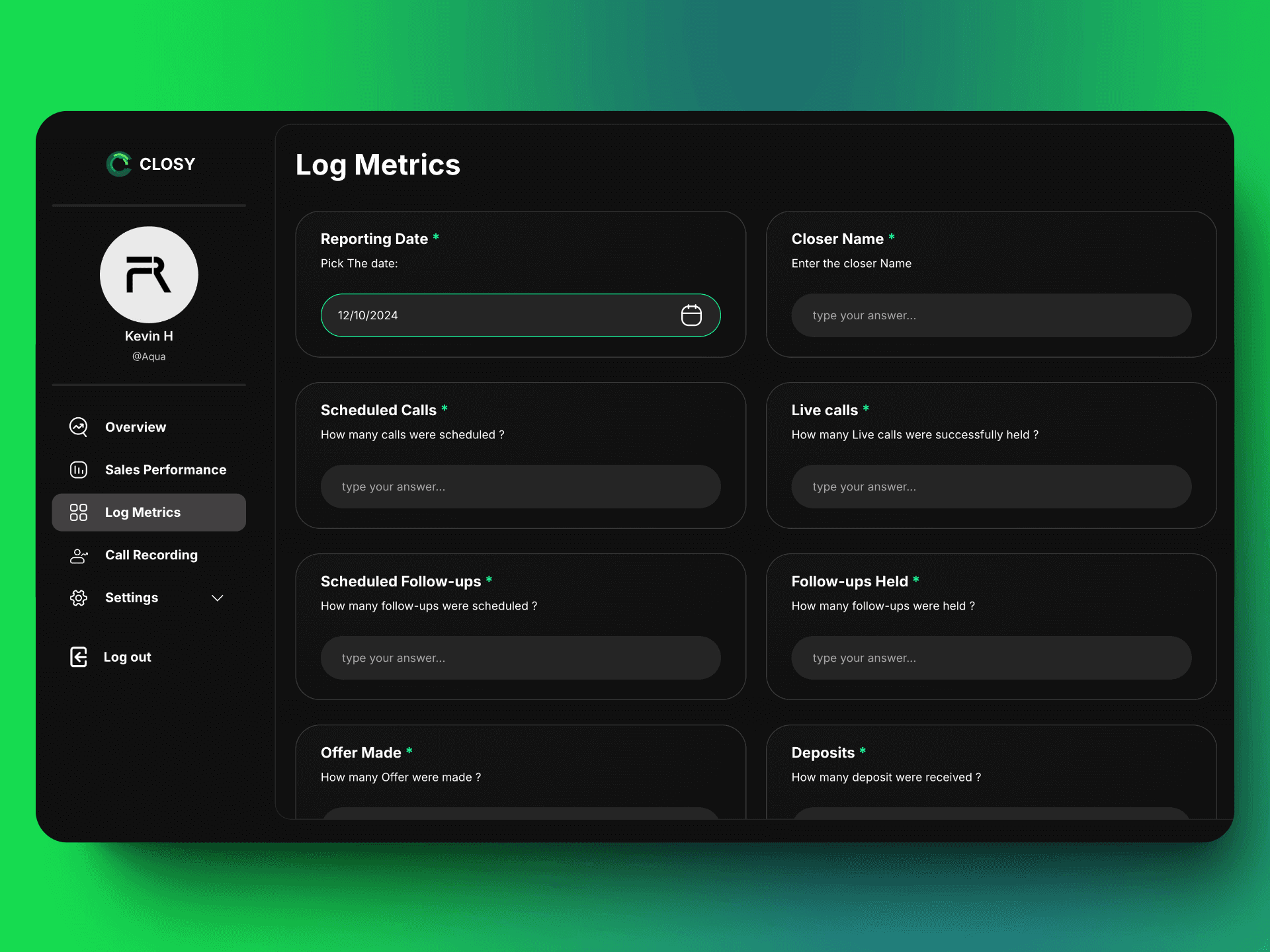Click the Live calls answer field
The width and height of the screenshot is (1270, 952).
(x=991, y=487)
